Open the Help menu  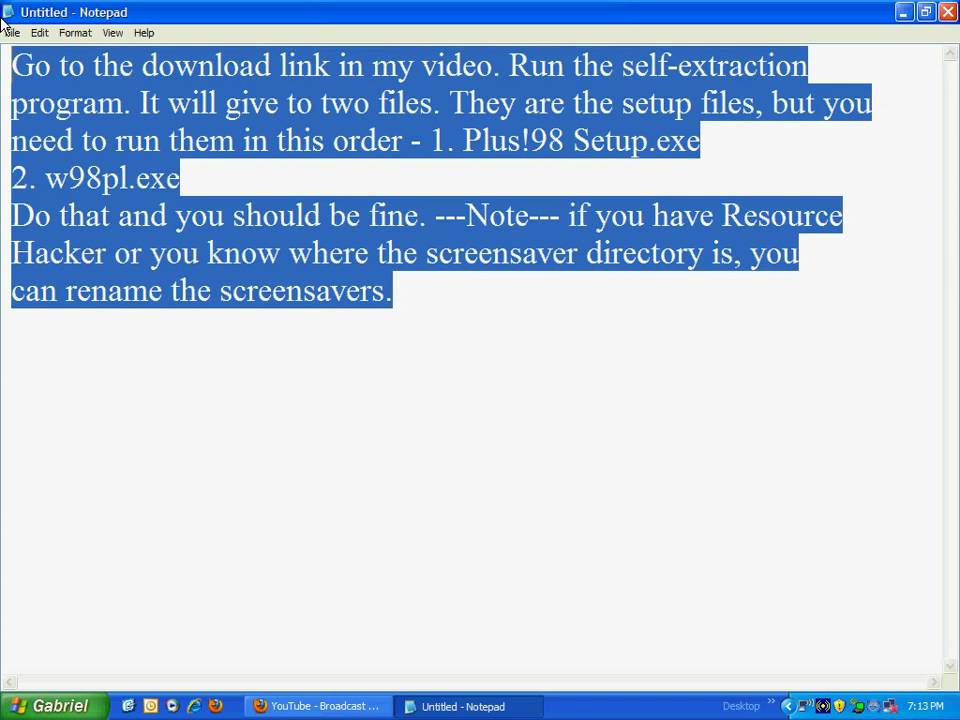pyautogui.click(x=144, y=33)
